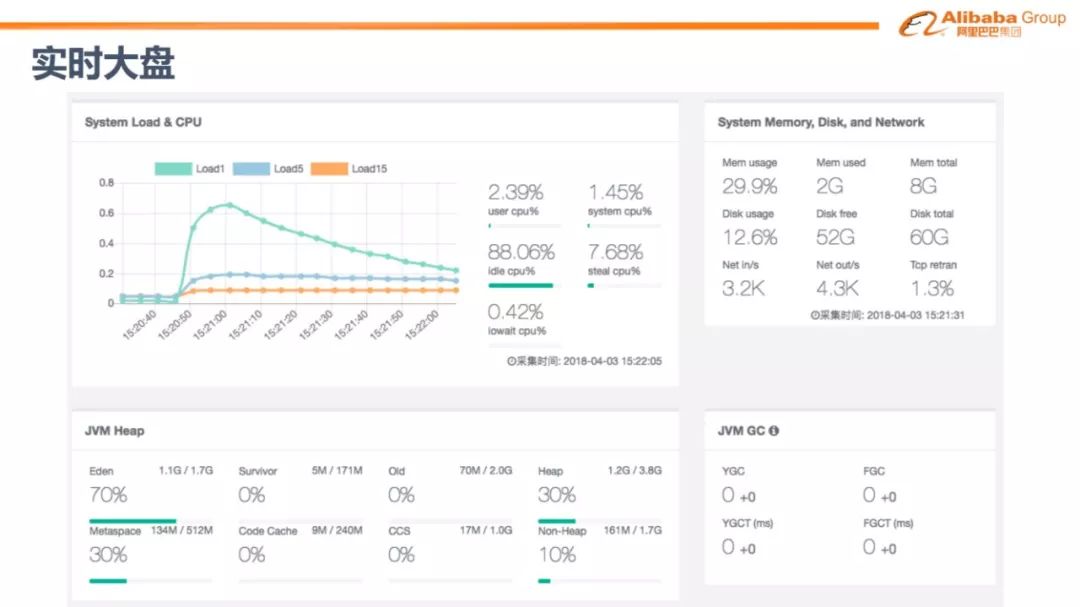
Task: Select System Memory, Disk, and Network title
Action: [820, 122]
